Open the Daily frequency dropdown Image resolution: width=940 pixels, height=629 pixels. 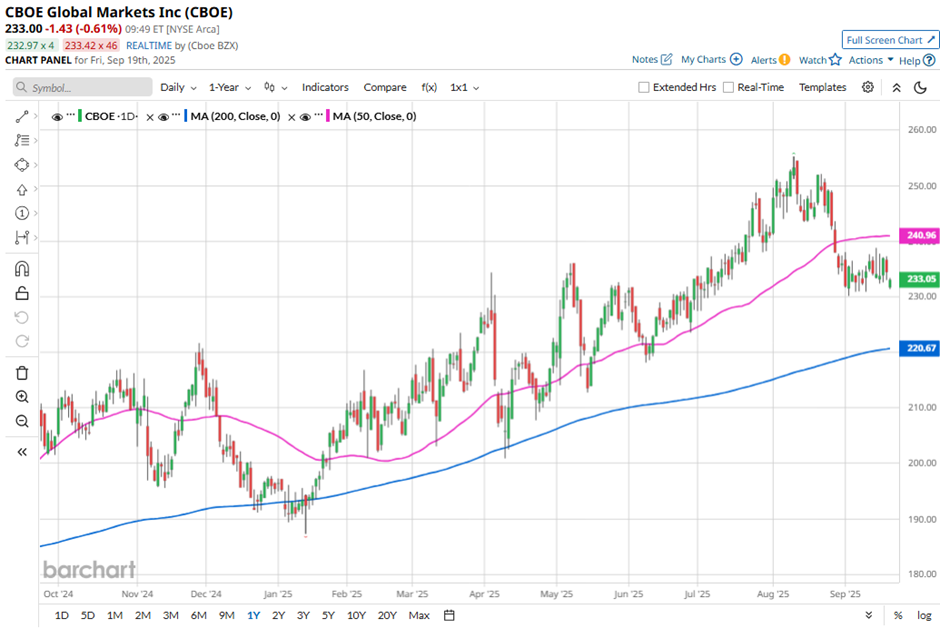coord(178,87)
